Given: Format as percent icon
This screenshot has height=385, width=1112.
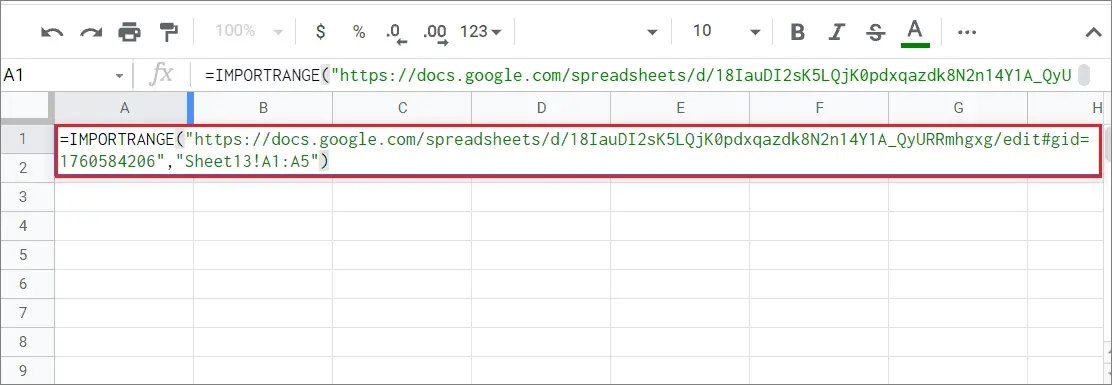Looking at the screenshot, I should tap(360, 32).
